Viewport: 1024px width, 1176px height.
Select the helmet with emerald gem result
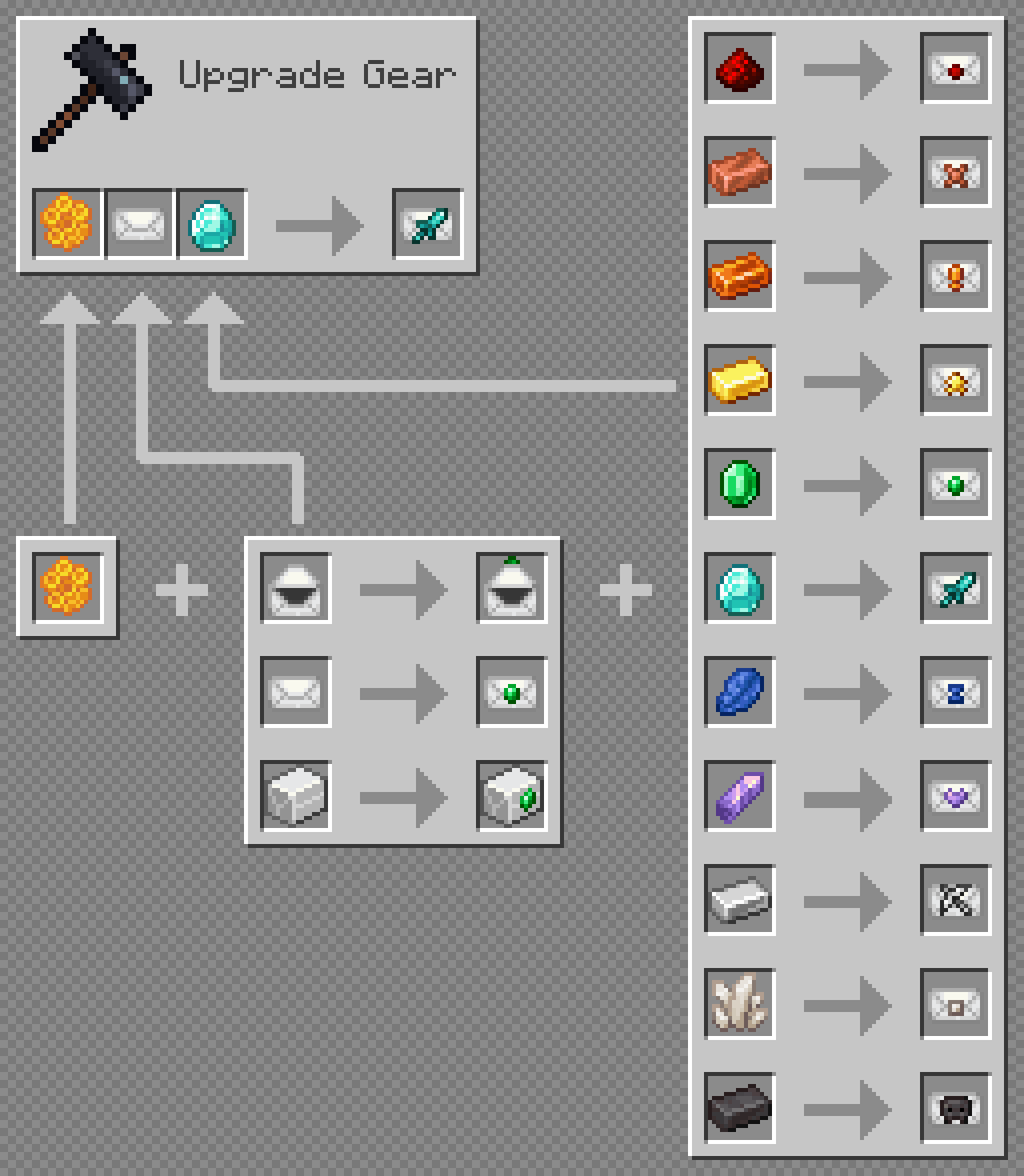(512, 588)
